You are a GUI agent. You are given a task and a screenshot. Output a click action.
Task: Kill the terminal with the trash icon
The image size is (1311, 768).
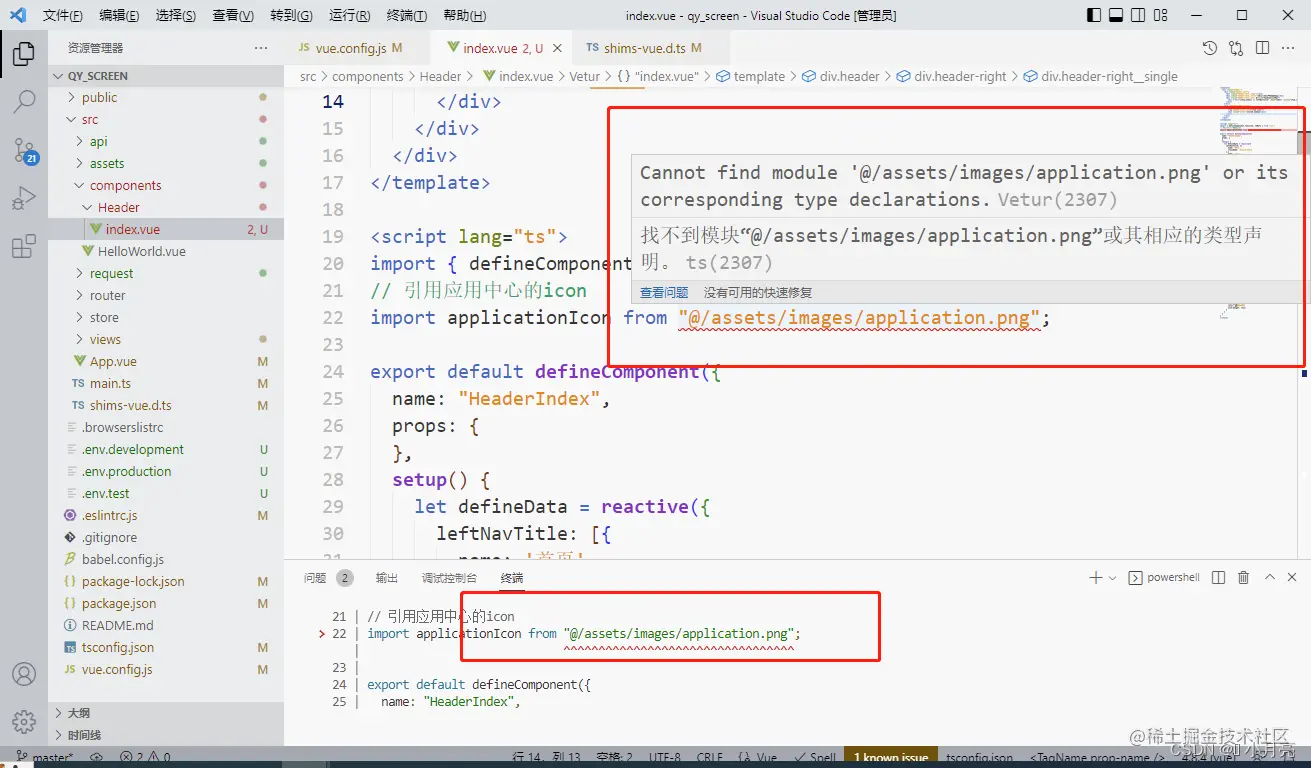[1244, 577]
